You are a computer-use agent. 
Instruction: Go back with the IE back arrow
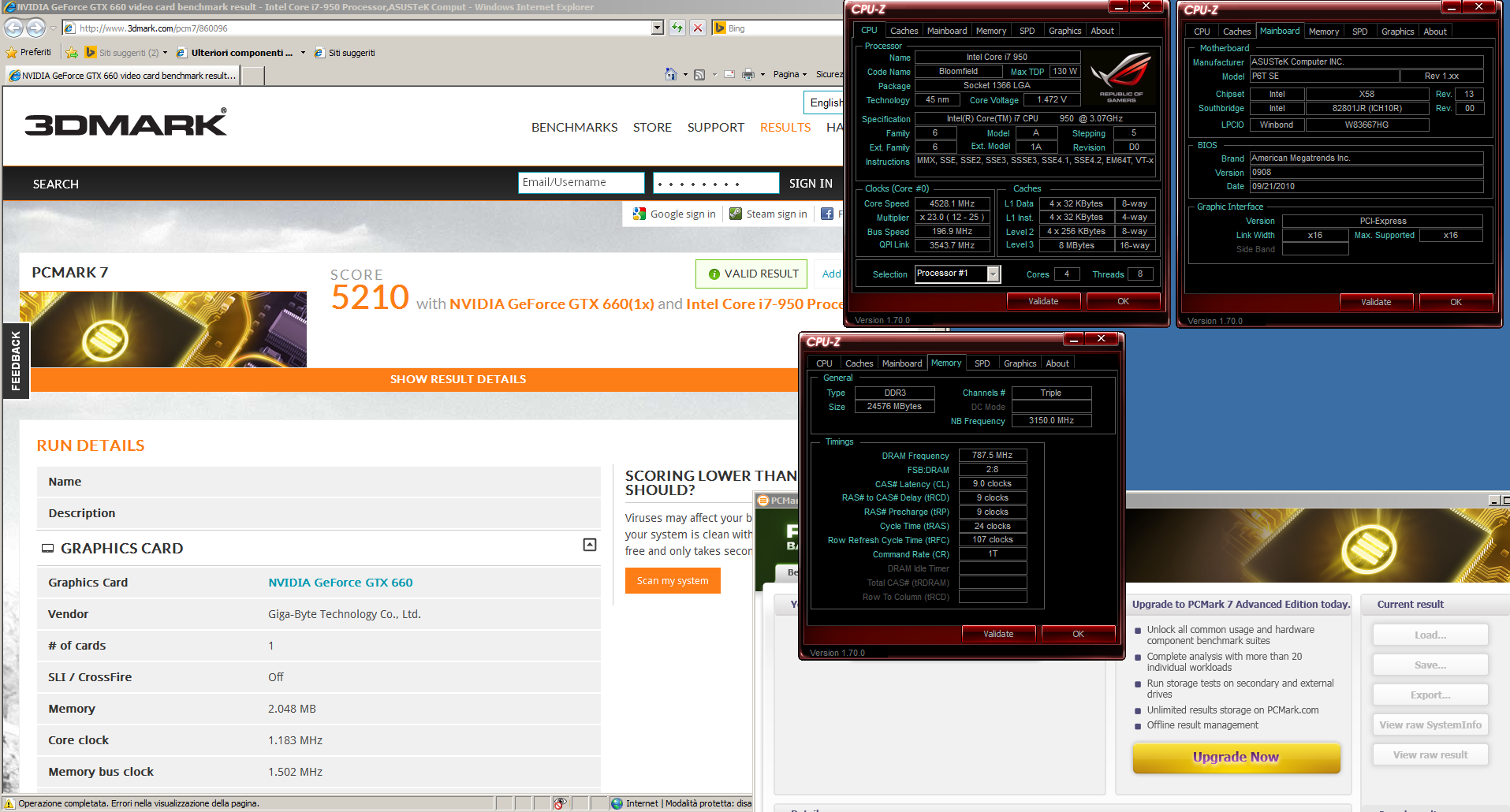coord(13,28)
